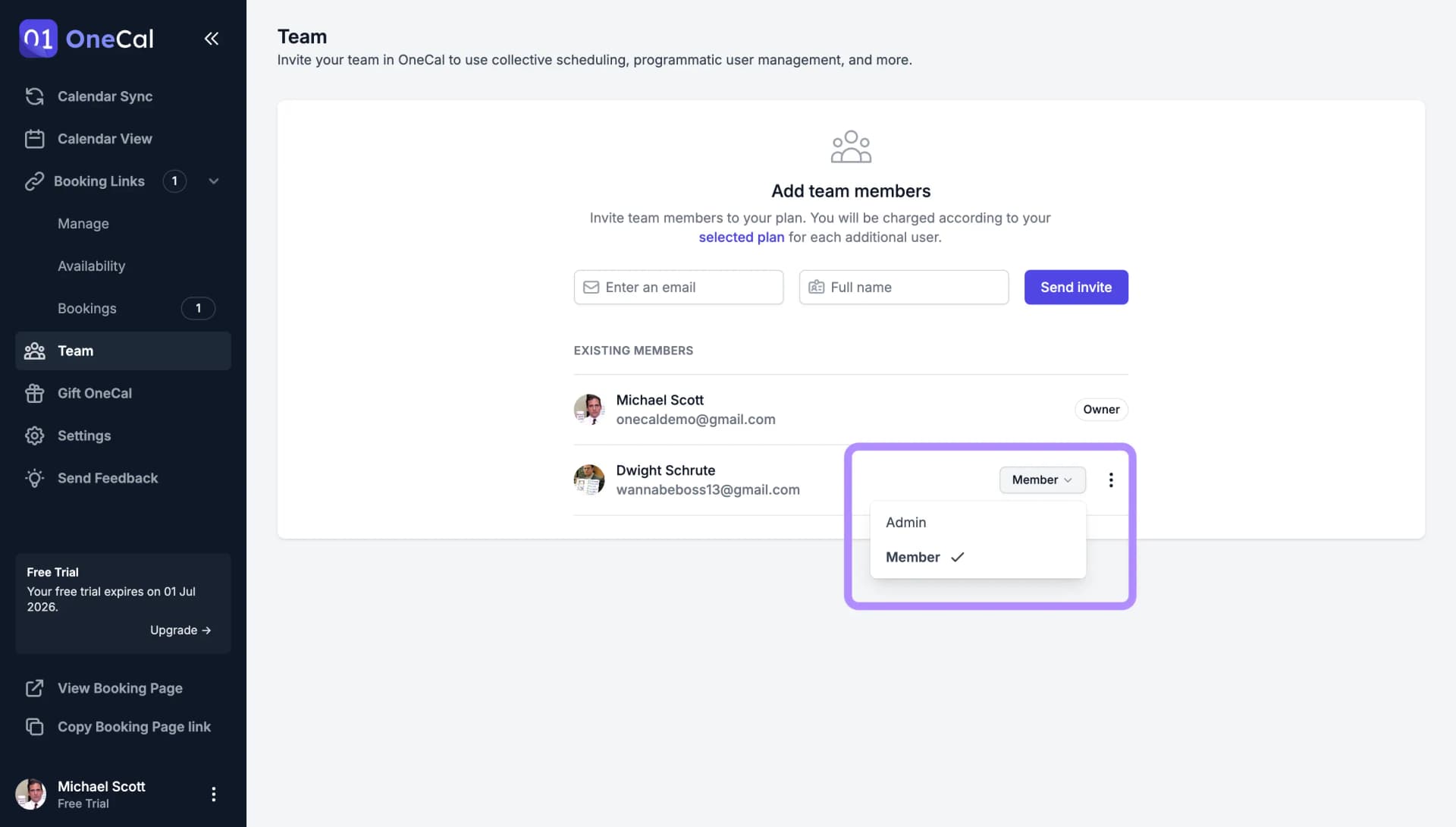
Task: Open the Member role dropdown for Dwight
Action: coord(1042,480)
